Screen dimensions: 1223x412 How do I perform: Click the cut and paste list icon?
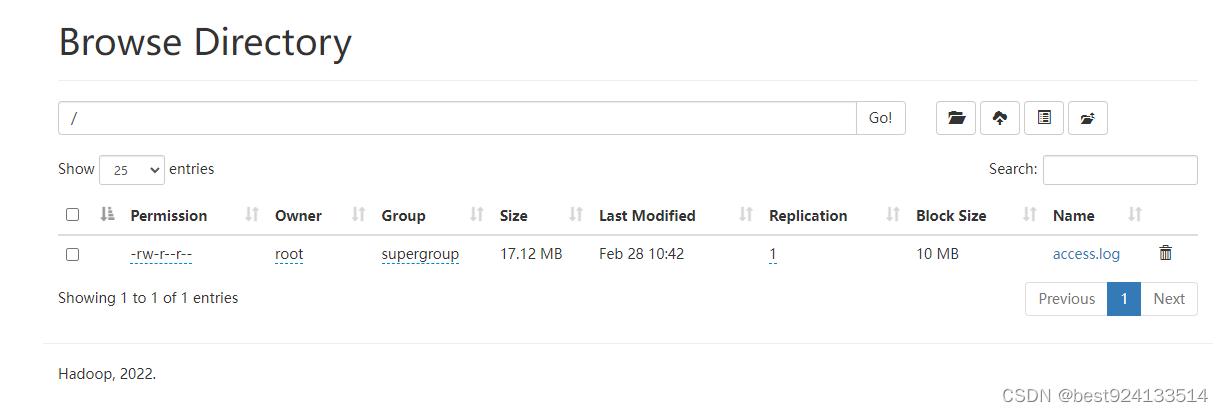[1044, 118]
